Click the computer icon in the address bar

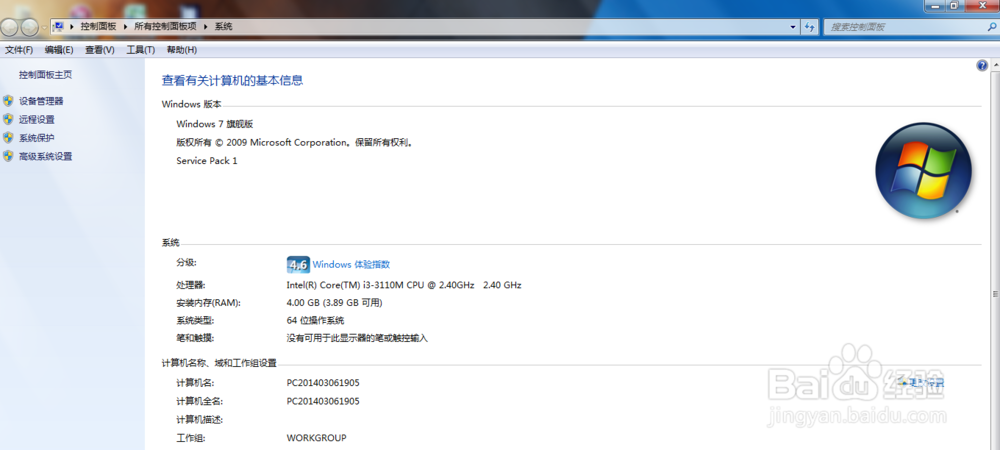[x=58, y=27]
